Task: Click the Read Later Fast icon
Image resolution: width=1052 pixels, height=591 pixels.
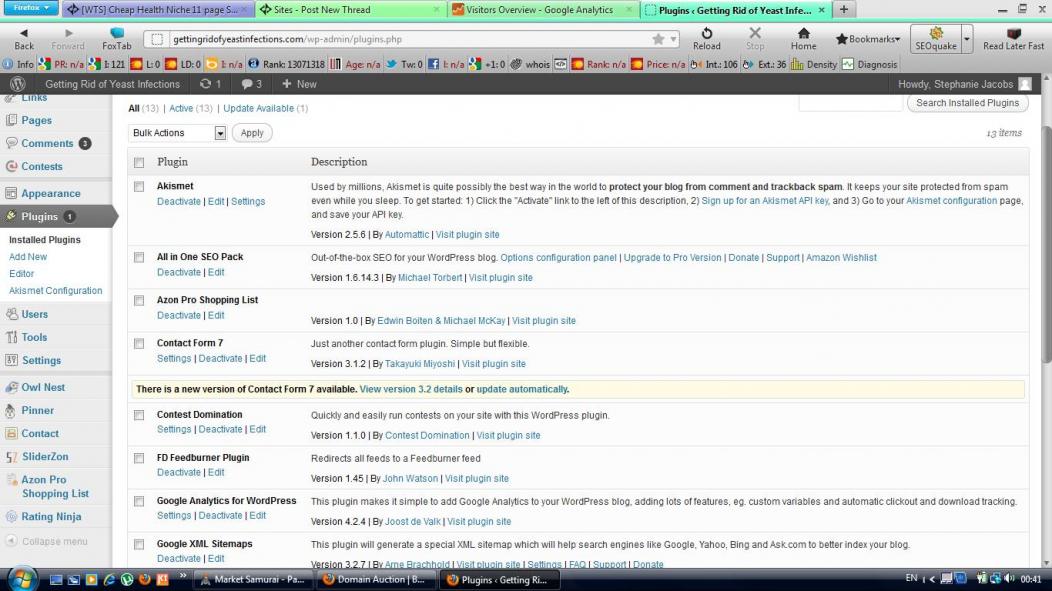Action: coord(1013,38)
